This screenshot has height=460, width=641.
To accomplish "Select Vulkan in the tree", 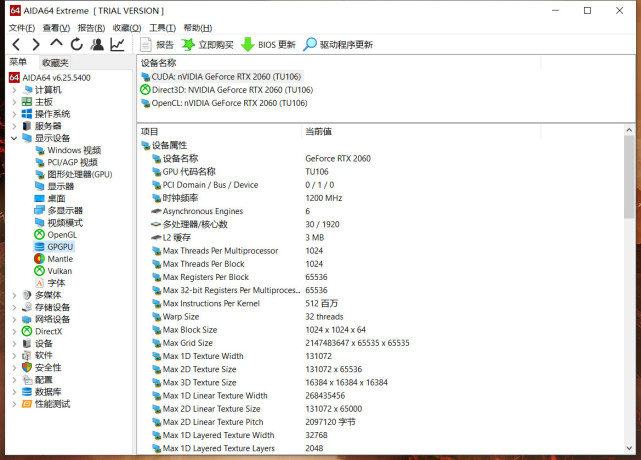I will [x=53, y=271].
